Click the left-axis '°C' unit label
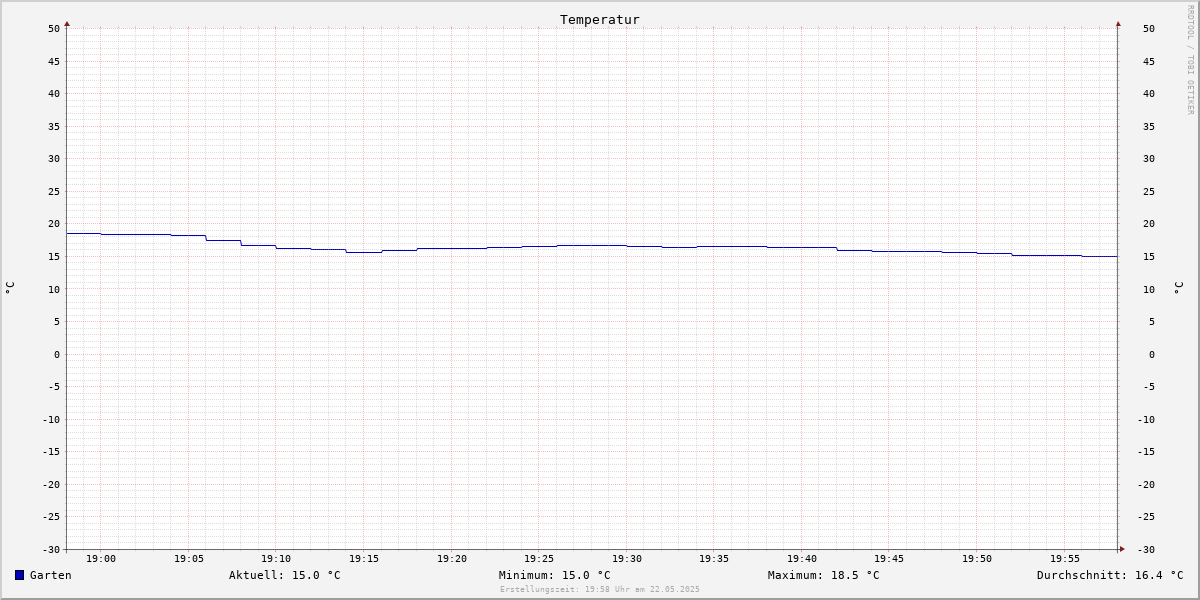 coord(10,288)
